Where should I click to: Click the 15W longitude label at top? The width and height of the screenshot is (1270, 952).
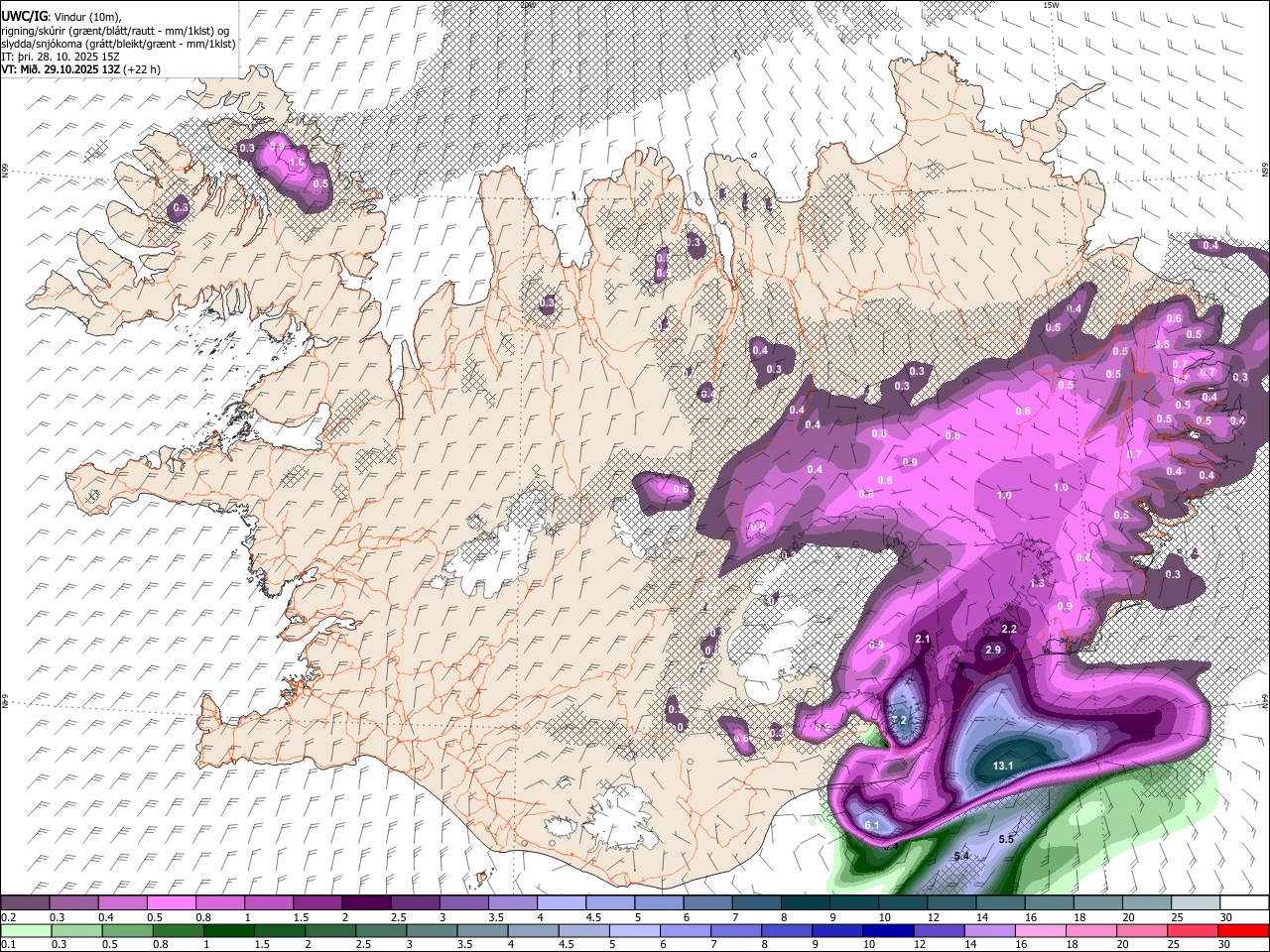tap(1051, 5)
